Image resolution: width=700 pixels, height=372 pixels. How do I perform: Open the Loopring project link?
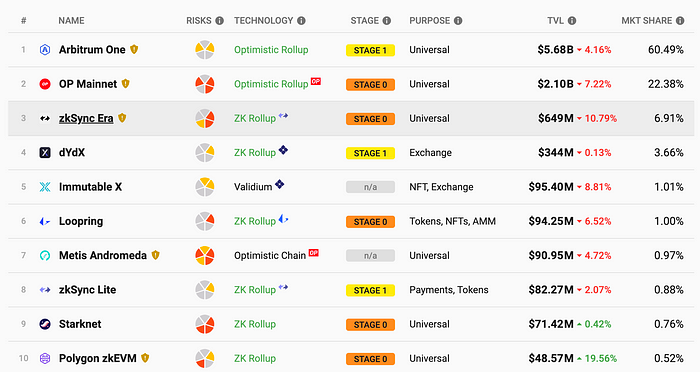[81, 221]
